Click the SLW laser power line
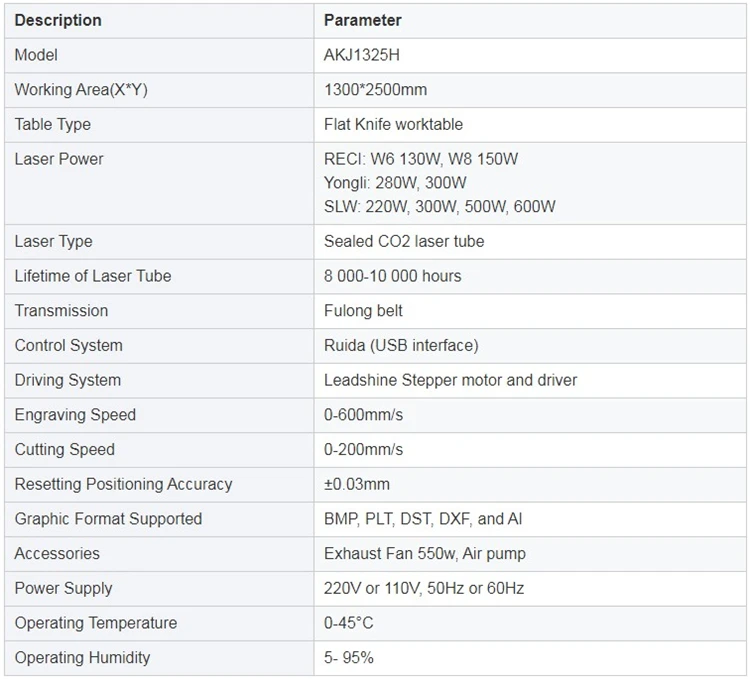 click(x=439, y=207)
